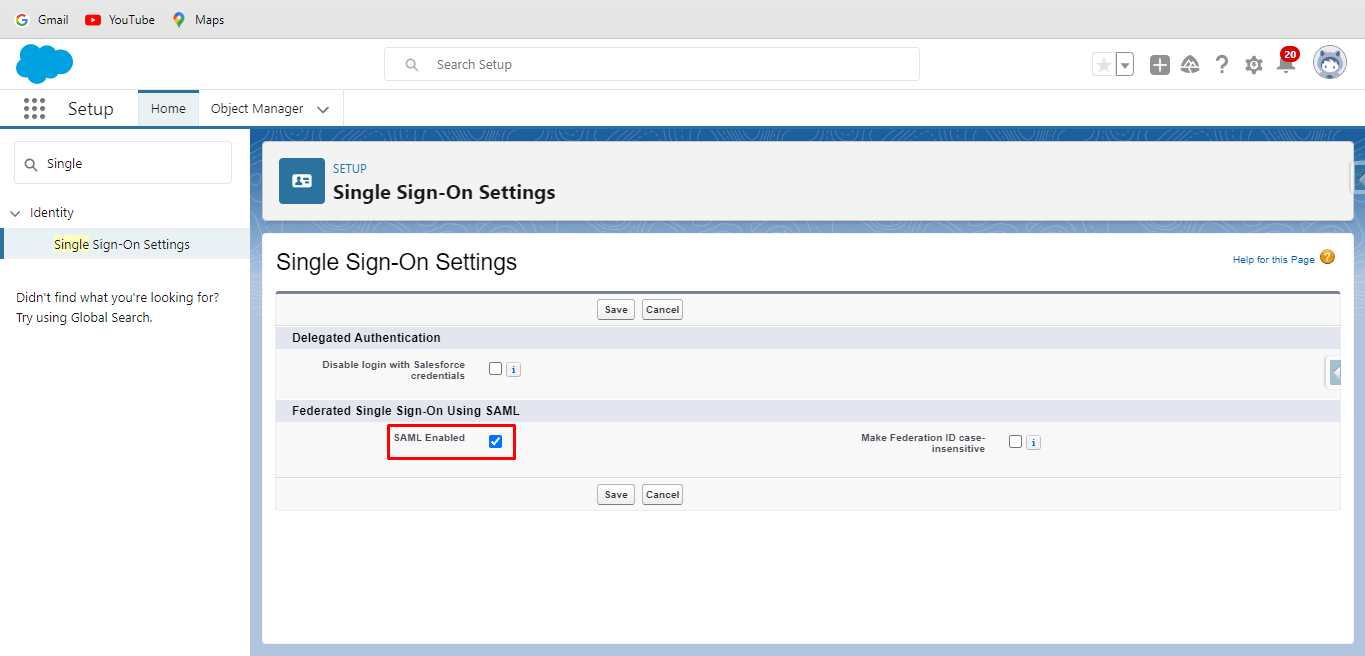Click the Search Setup field
Image resolution: width=1365 pixels, height=656 pixels.
coord(651,63)
